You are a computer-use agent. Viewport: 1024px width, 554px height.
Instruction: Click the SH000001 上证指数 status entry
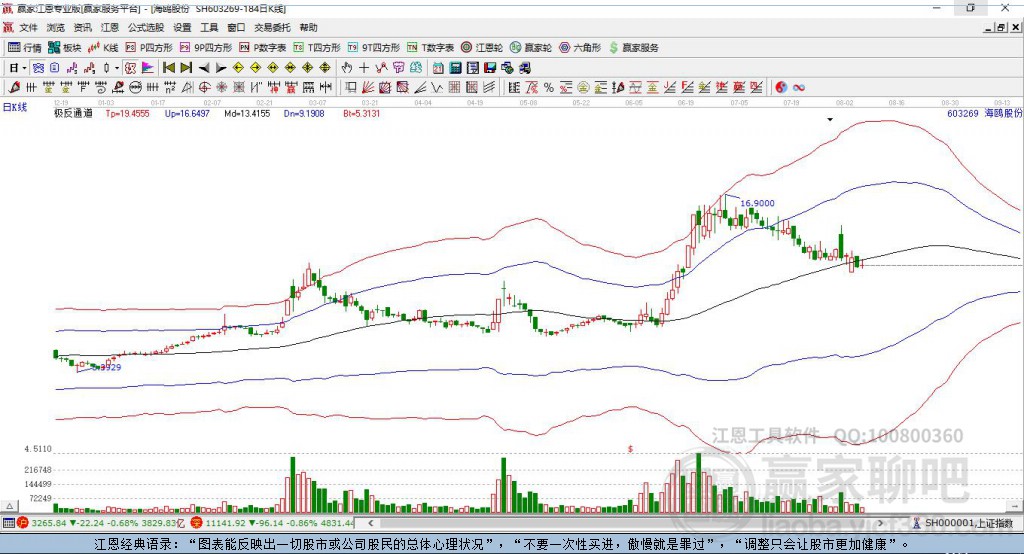[x=969, y=523]
